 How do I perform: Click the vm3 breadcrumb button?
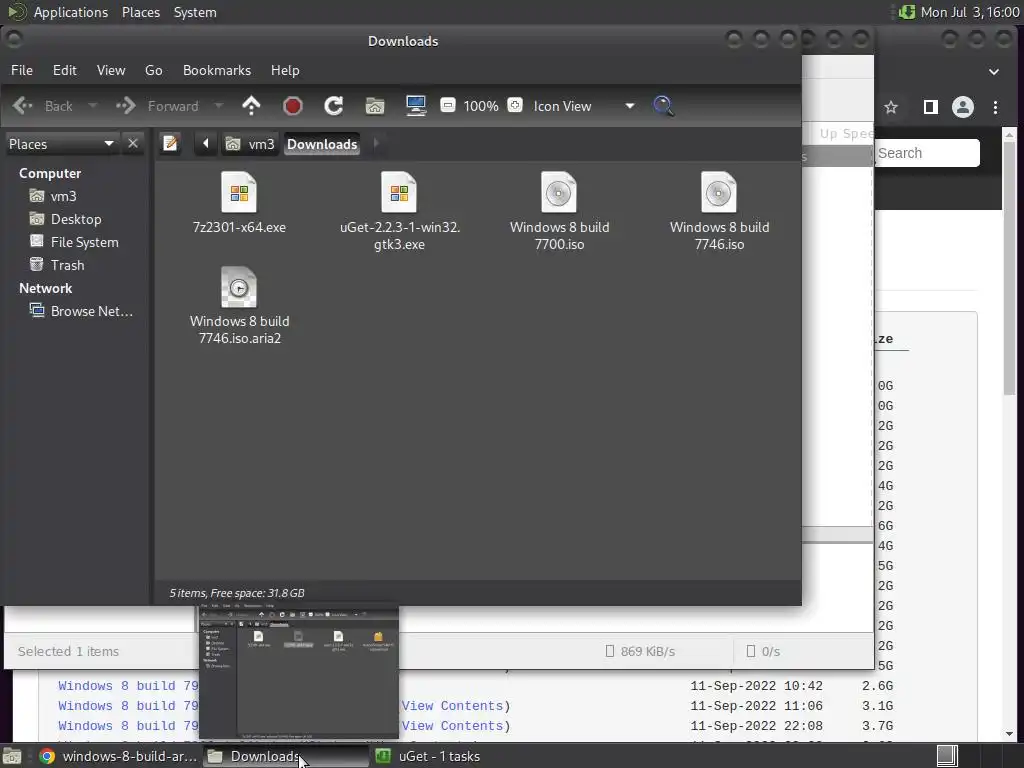pyautogui.click(x=250, y=144)
